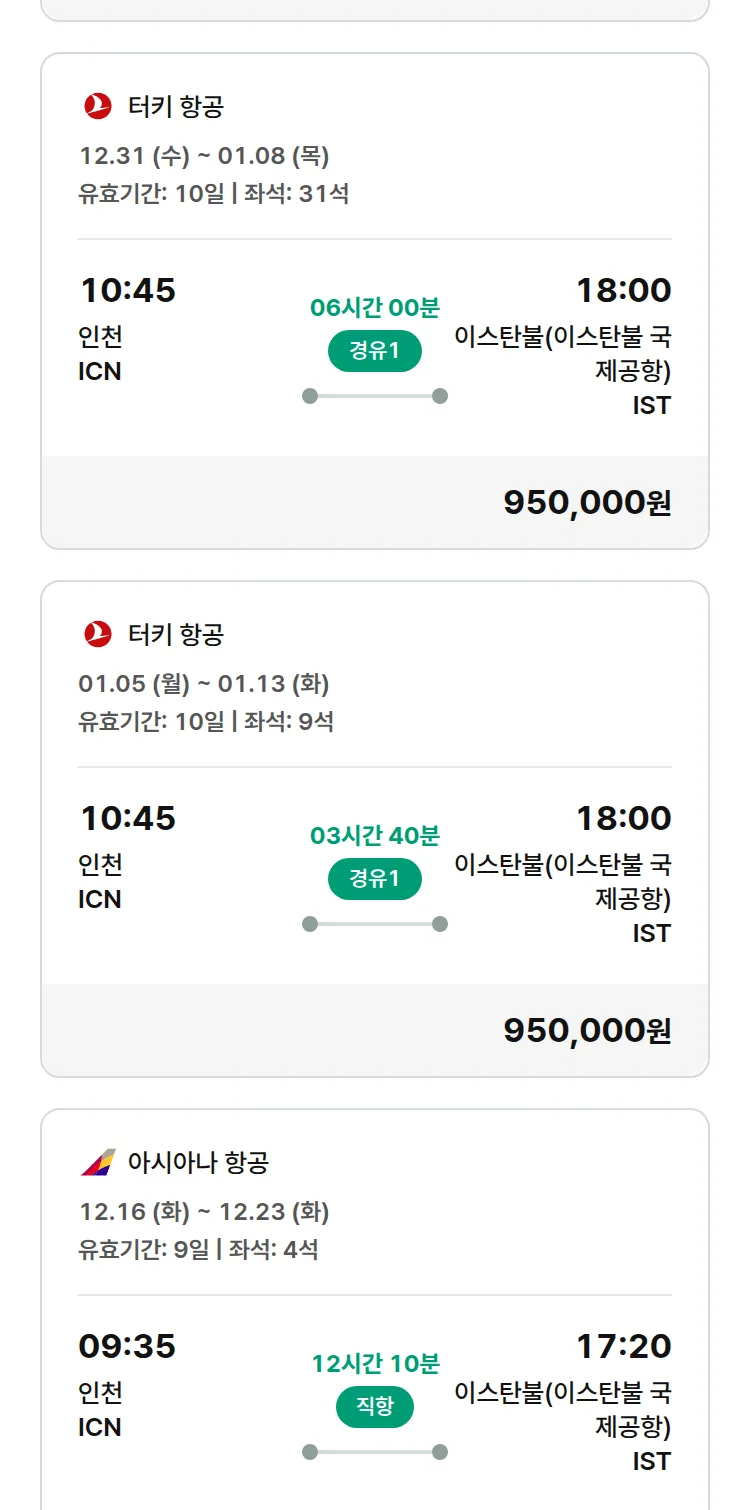Select the 아시아나 항공 airline name
The height and width of the screenshot is (1510, 750).
(198, 1162)
